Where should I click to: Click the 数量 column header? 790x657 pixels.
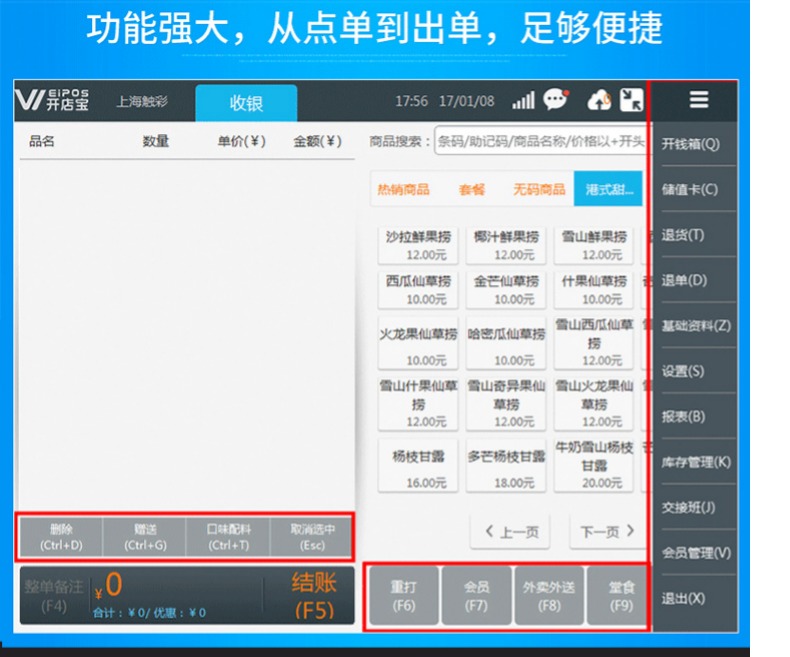point(155,141)
